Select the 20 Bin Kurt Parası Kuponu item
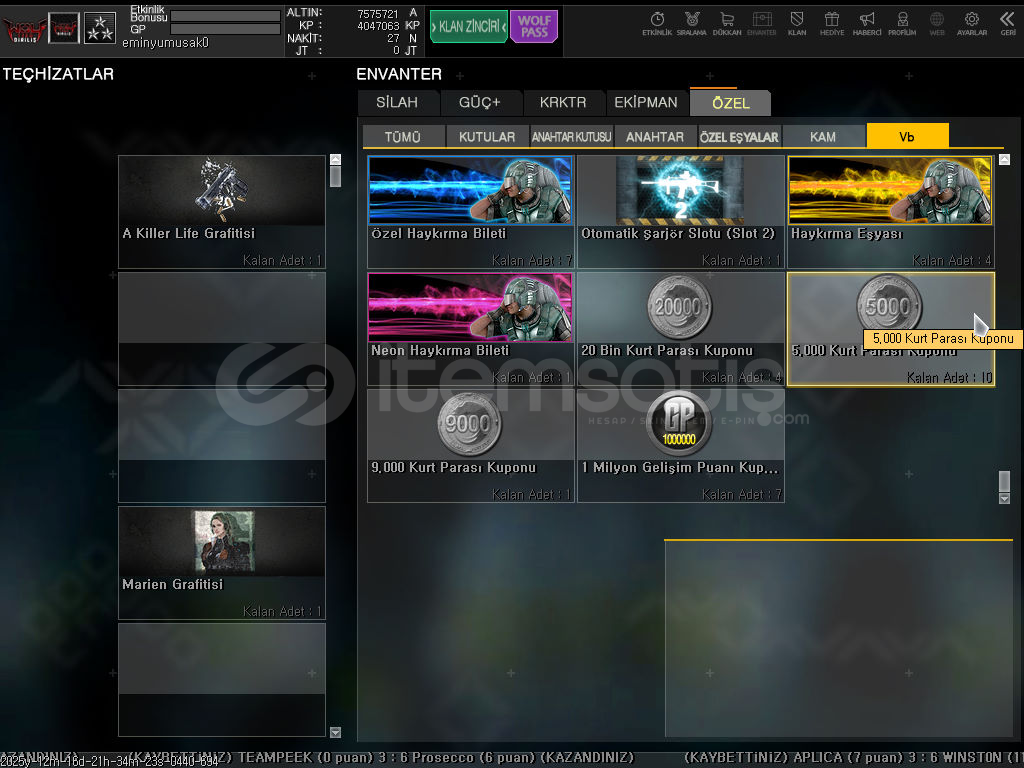The image size is (1024, 768). click(x=680, y=328)
